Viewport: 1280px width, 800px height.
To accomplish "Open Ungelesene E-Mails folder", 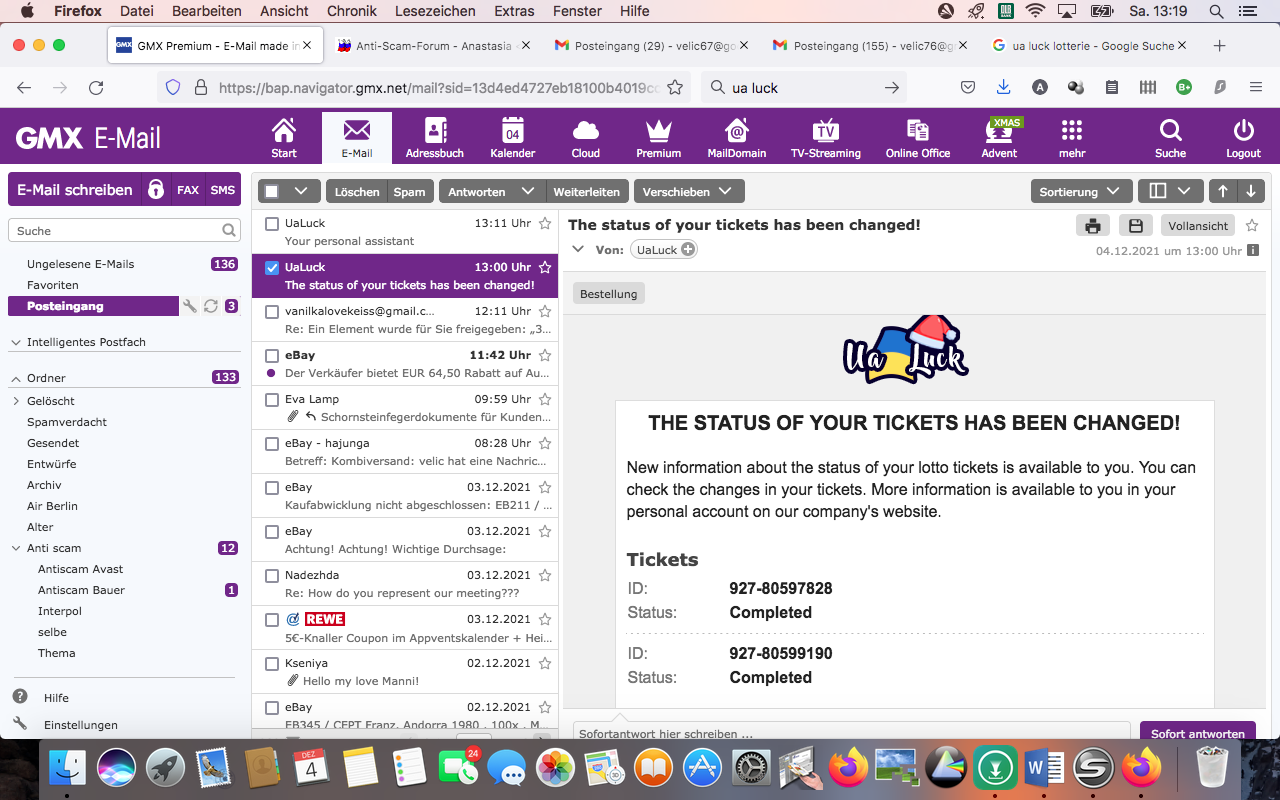I will pyautogui.click(x=81, y=264).
